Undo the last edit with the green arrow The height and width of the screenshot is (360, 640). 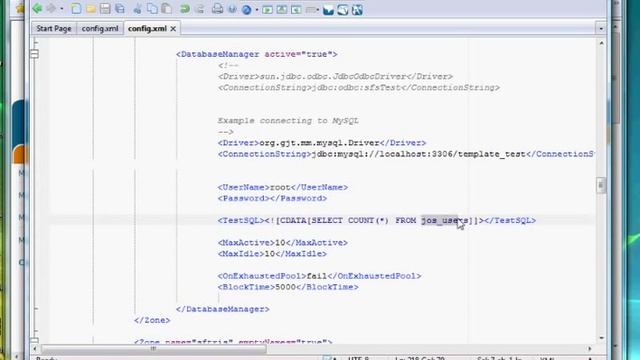(184, 9)
